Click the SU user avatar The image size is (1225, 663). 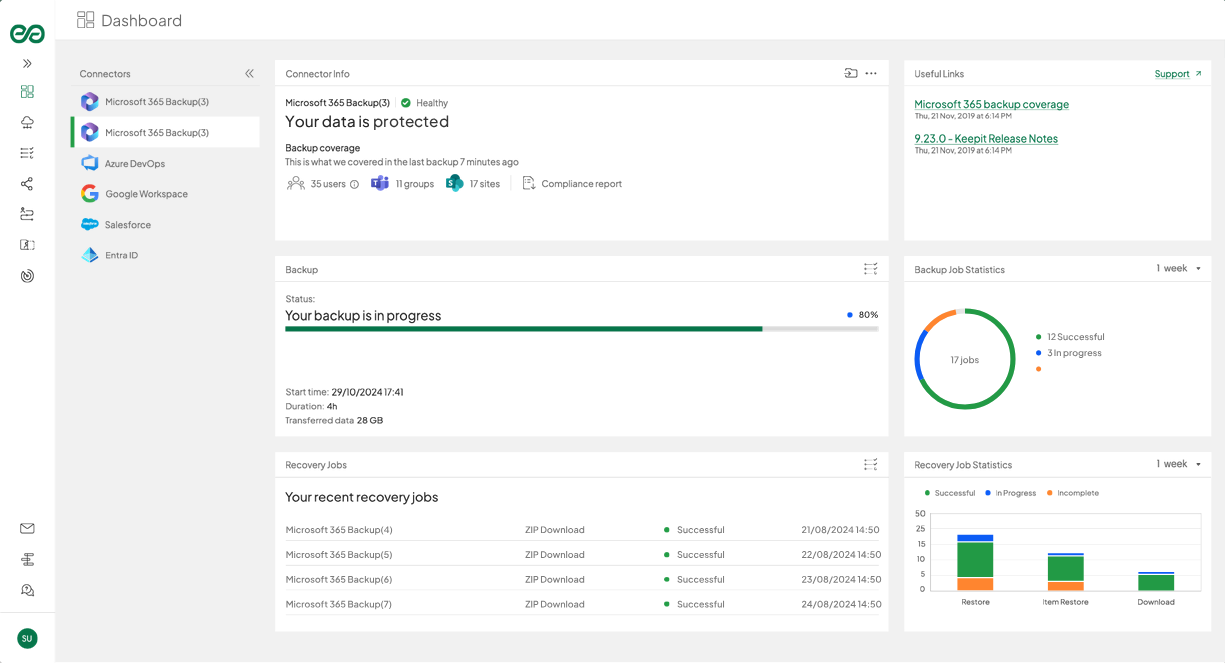(27, 638)
